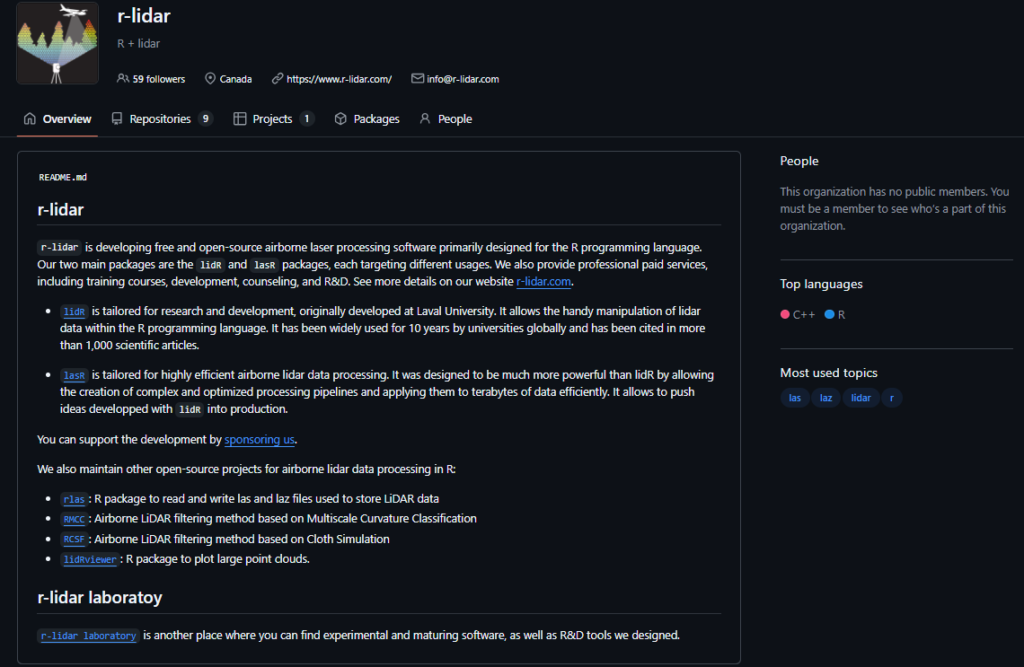Screen dimensions: 1024x667
Task: Select the C++ language pink dot
Action: (785, 315)
